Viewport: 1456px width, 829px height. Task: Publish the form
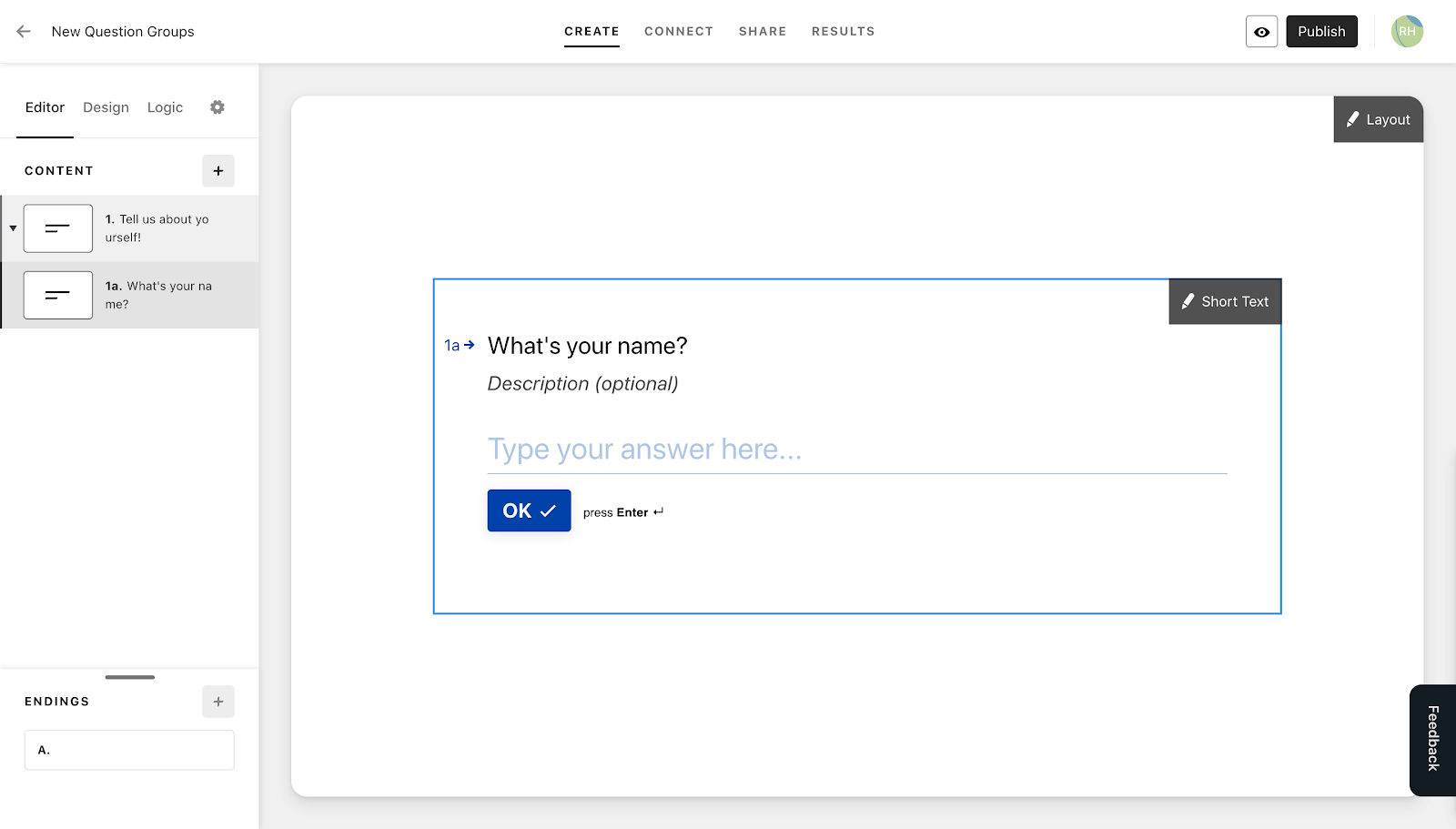(1321, 32)
